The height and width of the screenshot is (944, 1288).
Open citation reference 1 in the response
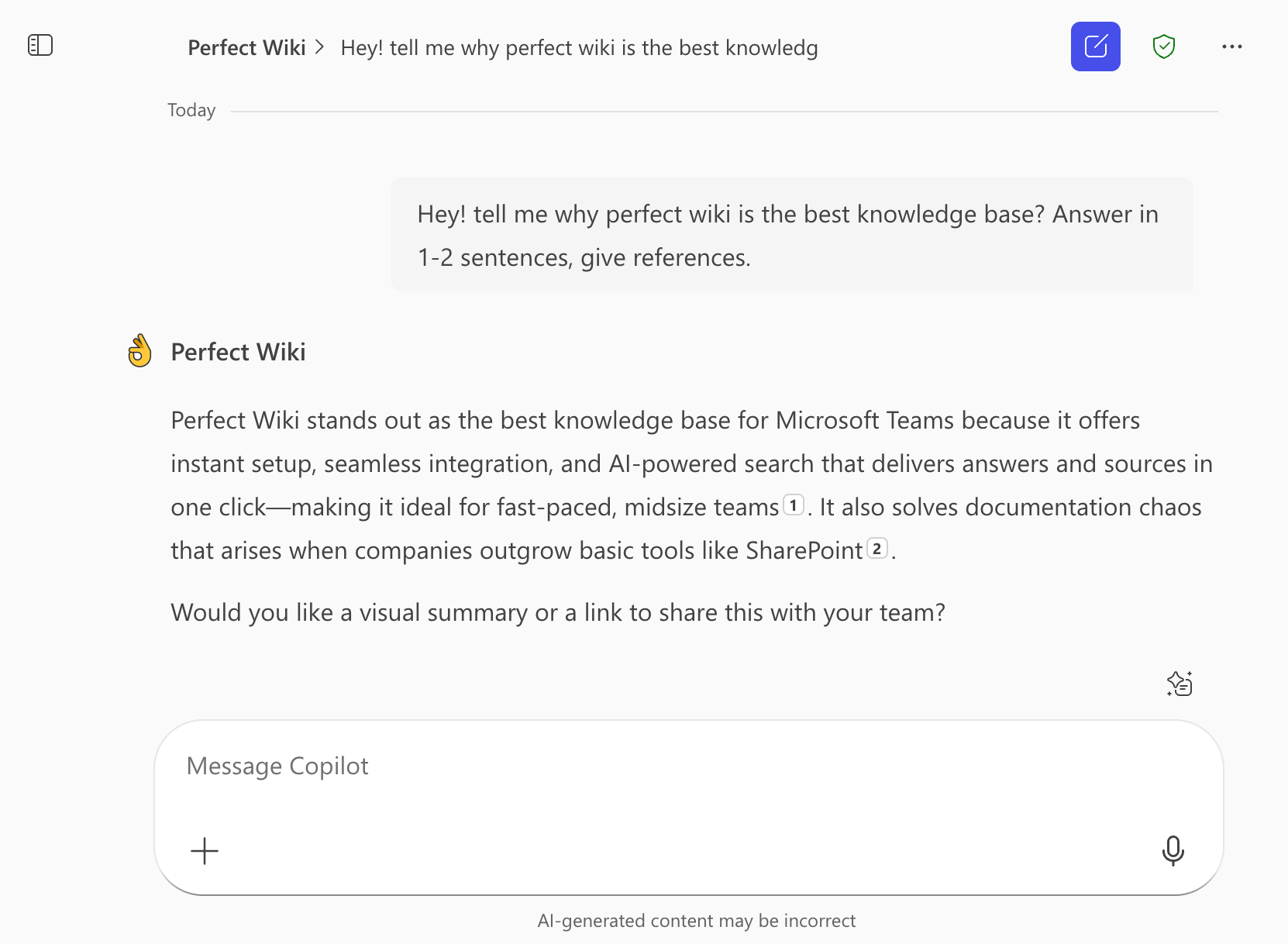pos(794,505)
